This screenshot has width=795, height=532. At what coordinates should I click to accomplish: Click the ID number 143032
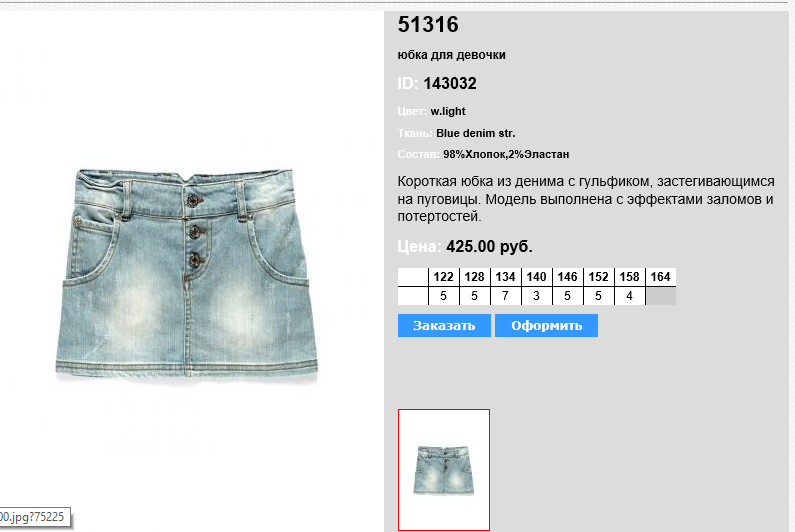[x=450, y=84]
